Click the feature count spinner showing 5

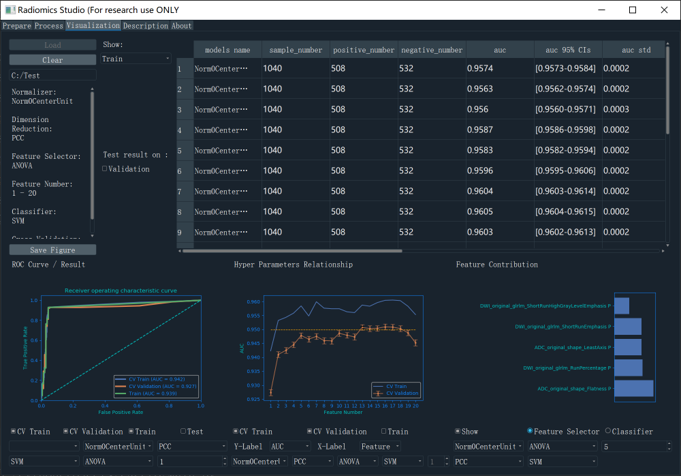click(x=636, y=446)
